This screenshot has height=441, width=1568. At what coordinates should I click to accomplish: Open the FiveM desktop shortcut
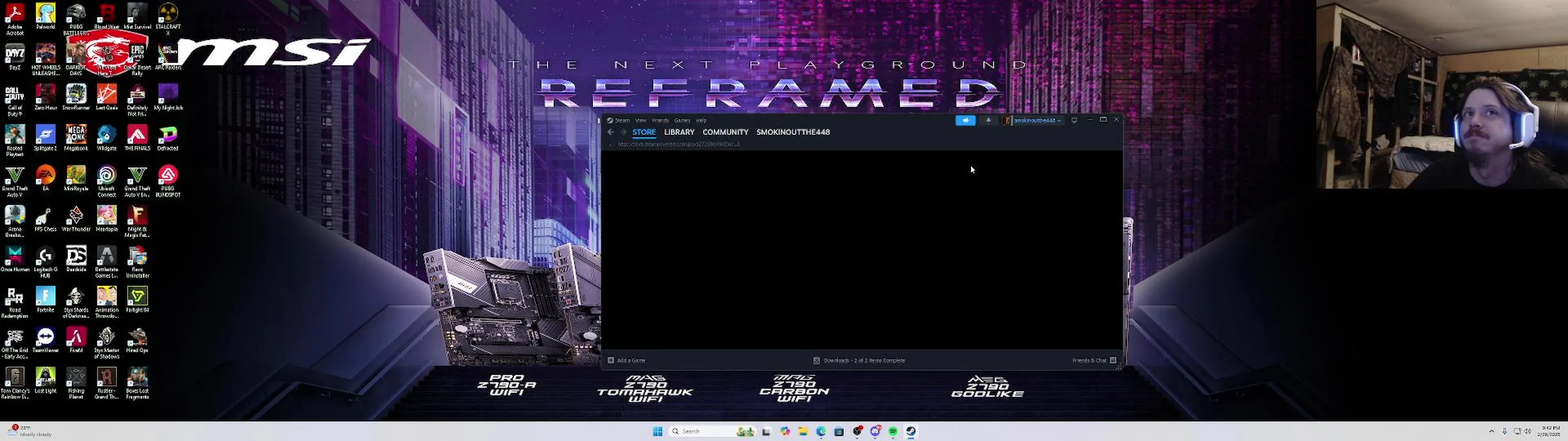(x=76, y=340)
